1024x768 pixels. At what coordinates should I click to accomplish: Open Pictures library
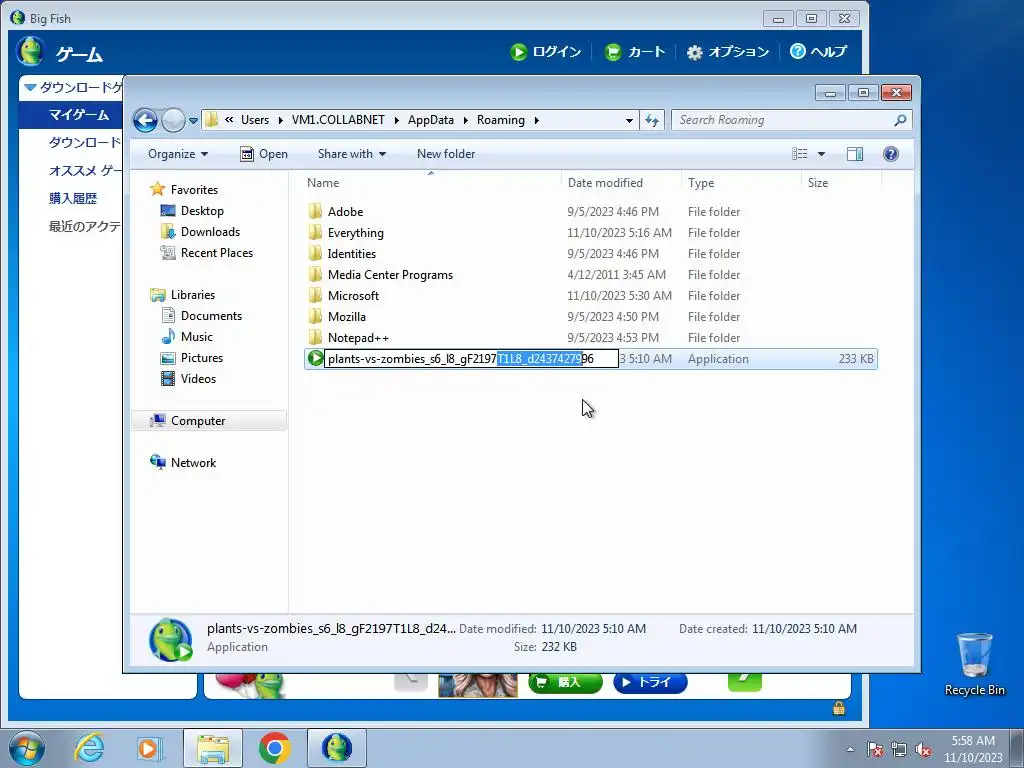point(202,357)
